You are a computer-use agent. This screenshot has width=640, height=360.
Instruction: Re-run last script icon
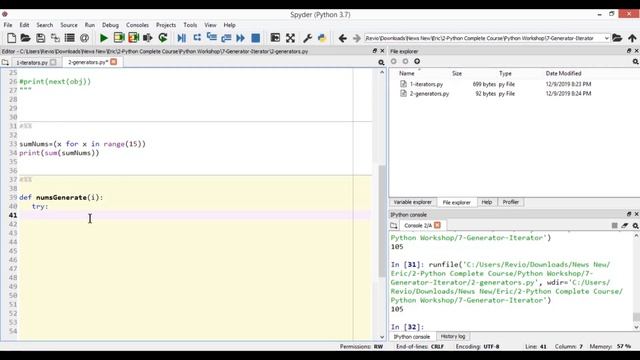pos(163,38)
